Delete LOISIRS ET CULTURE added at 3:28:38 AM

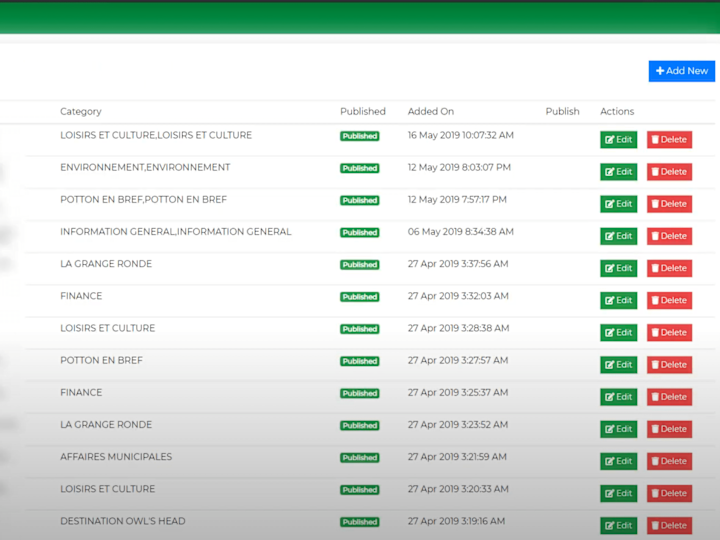669,332
